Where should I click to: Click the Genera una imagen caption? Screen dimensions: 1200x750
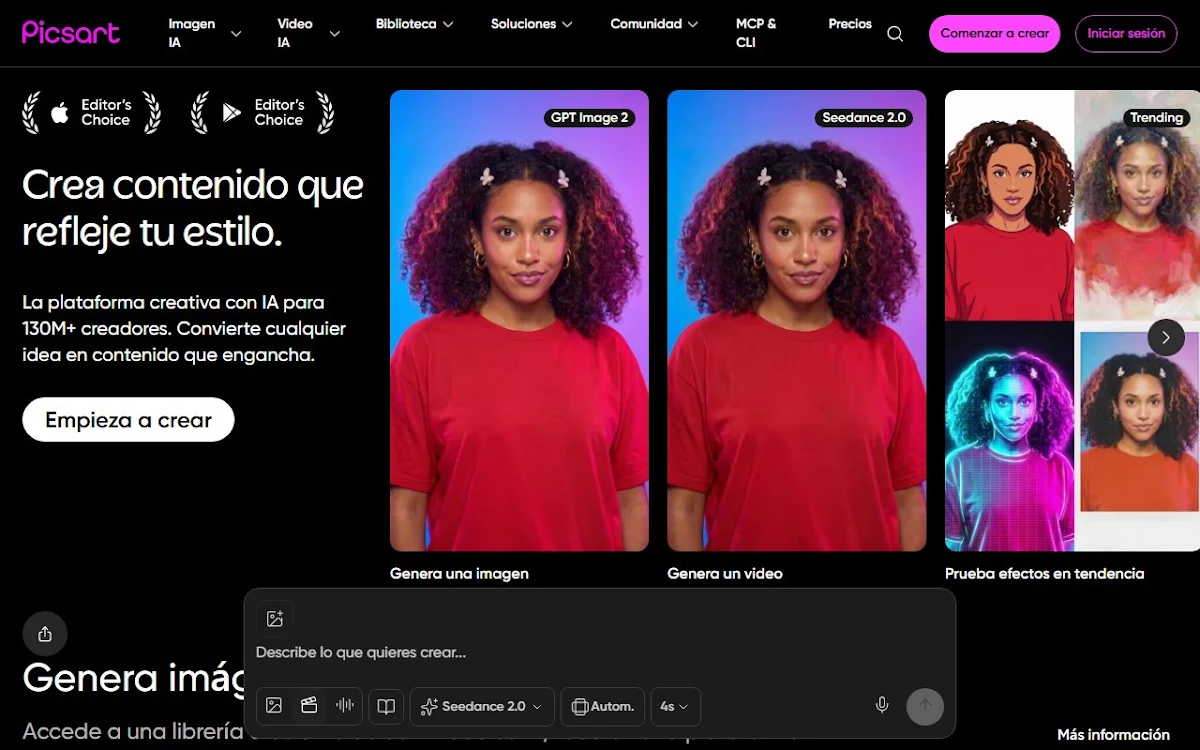(459, 573)
